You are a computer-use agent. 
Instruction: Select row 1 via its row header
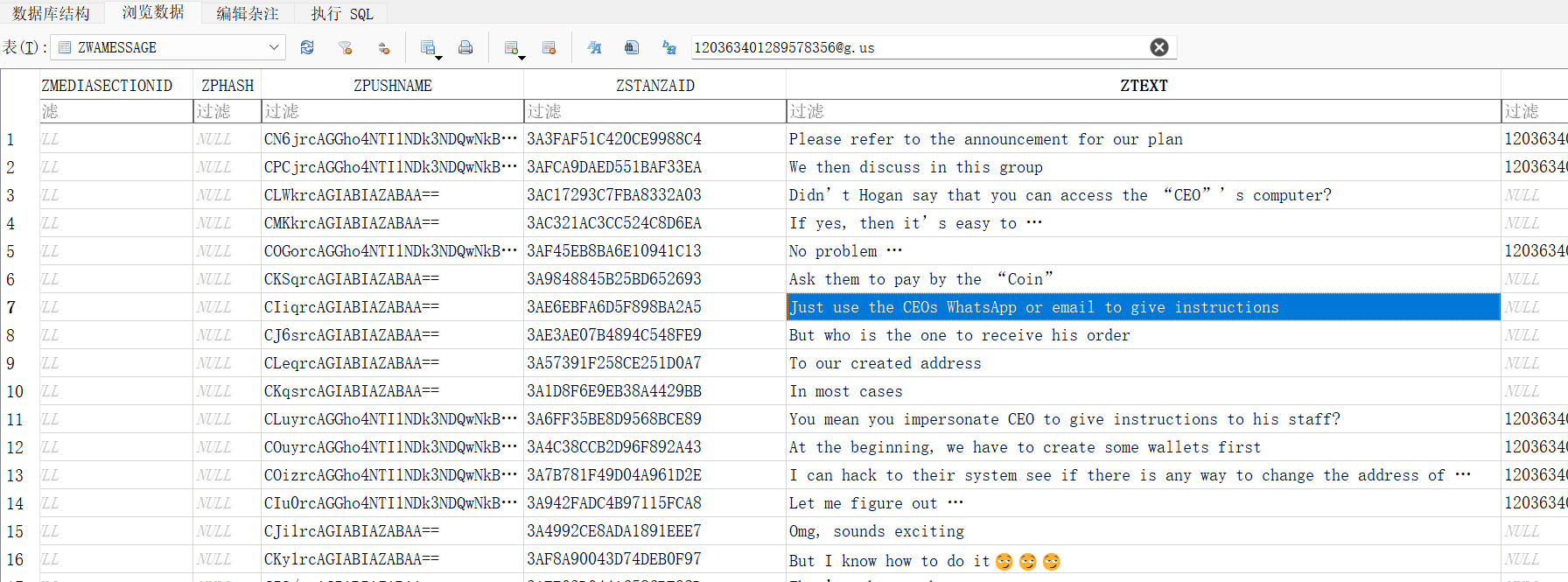coord(19,139)
